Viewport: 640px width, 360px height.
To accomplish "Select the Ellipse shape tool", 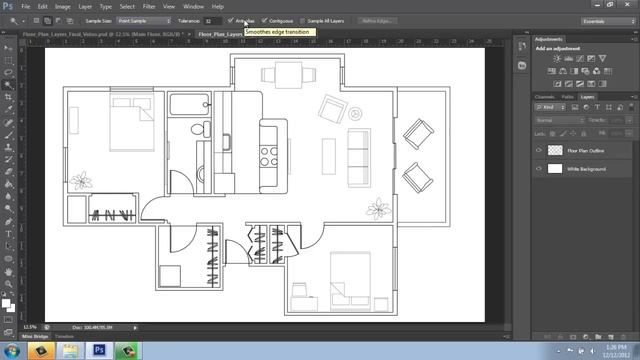I will (x=8, y=259).
